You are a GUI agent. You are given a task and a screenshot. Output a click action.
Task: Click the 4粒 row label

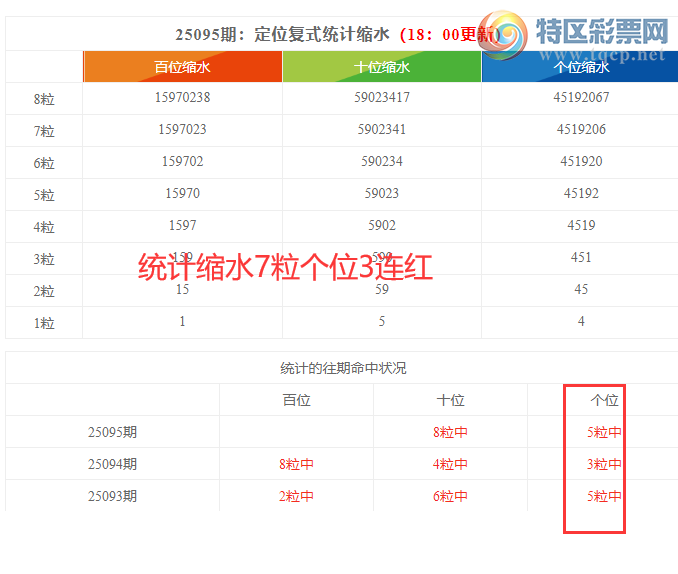coord(44,227)
